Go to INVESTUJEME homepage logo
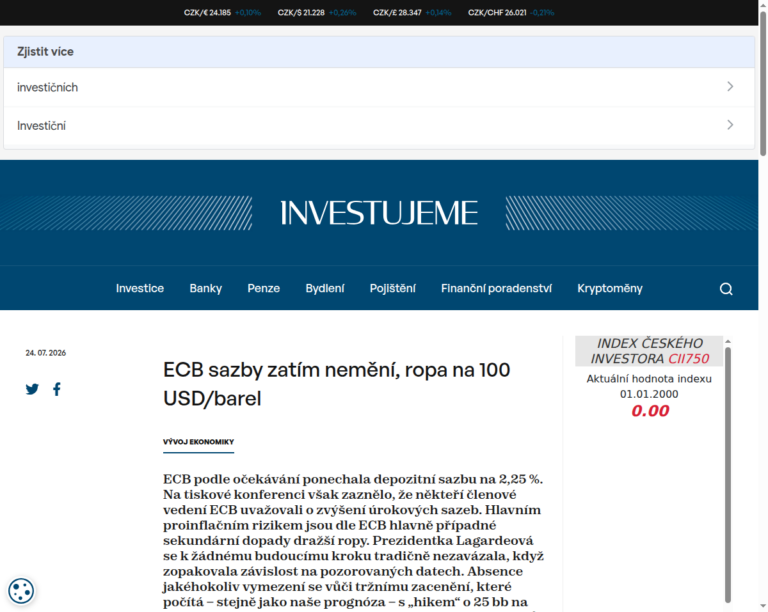 tap(379, 213)
